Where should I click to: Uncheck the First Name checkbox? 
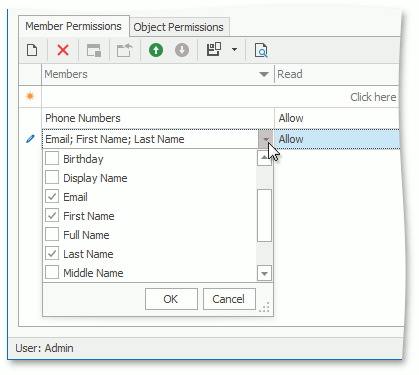point(52,215)
